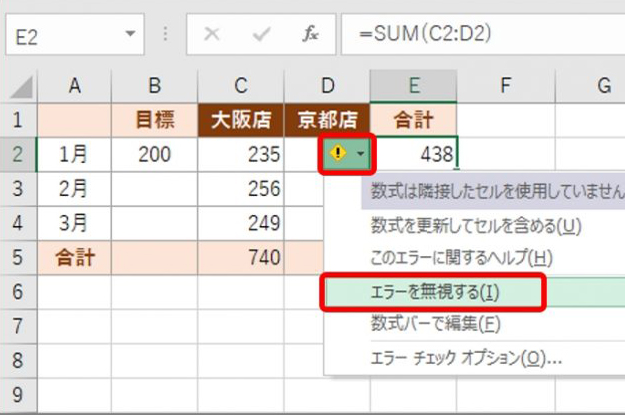Click the cell containing 438
The image size is (625, 417).
click(x=415, y=155)
